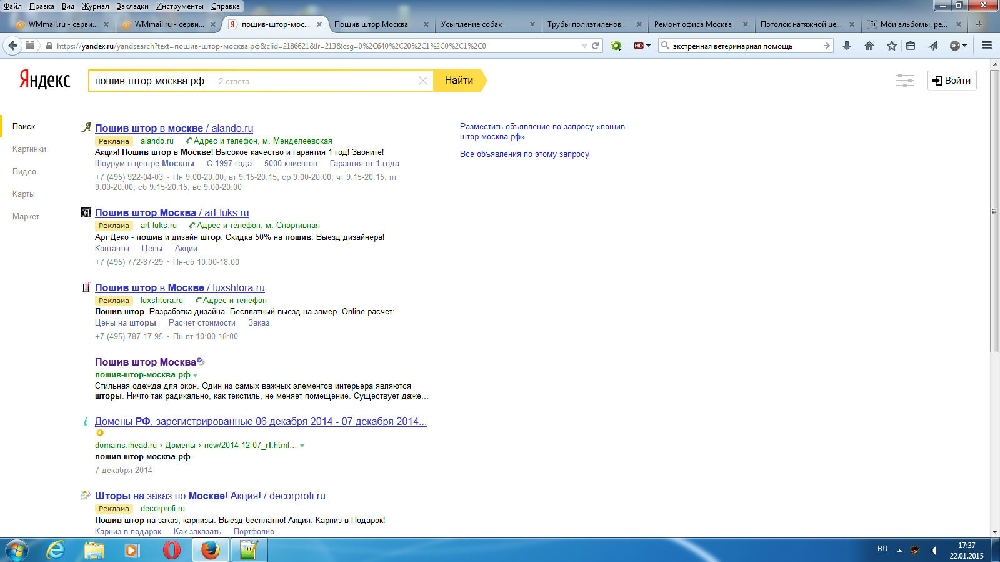Screen dimensions: 1000x562
Task: Open the Журнал menu
Action: (x=95, y=6)
